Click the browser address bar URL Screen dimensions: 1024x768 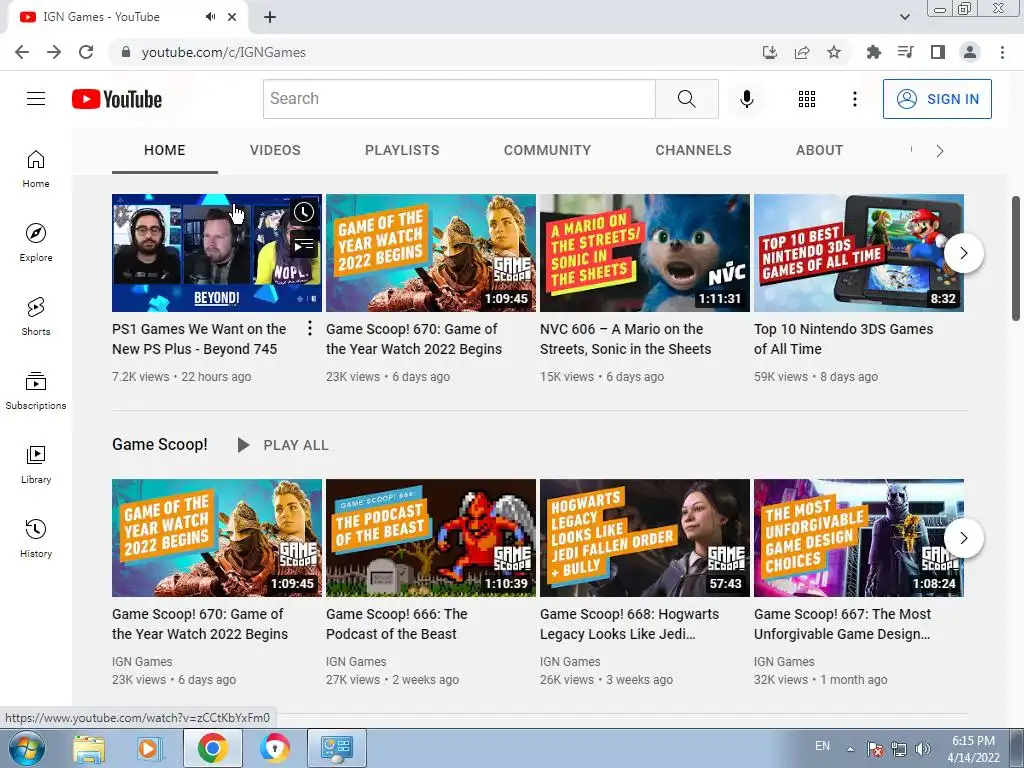pos(223,52)
